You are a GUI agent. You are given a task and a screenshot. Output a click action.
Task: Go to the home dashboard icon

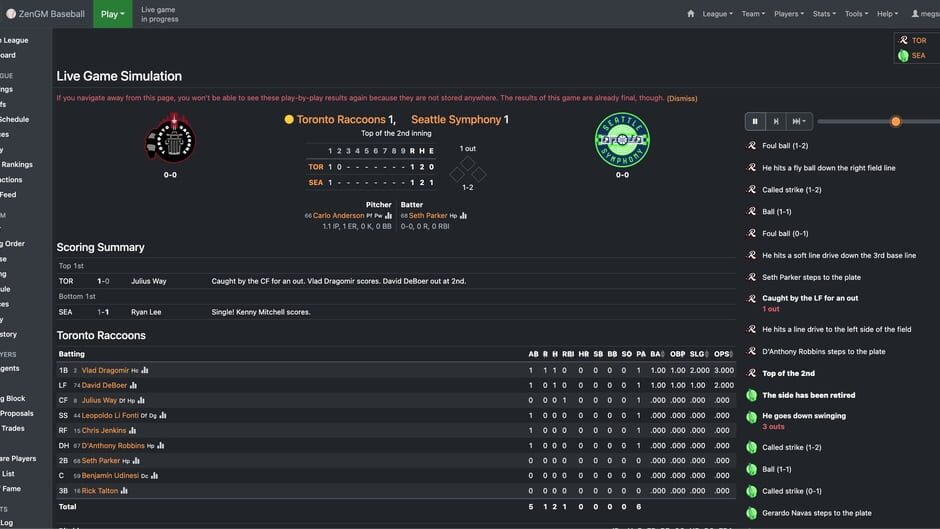point(690,14)
